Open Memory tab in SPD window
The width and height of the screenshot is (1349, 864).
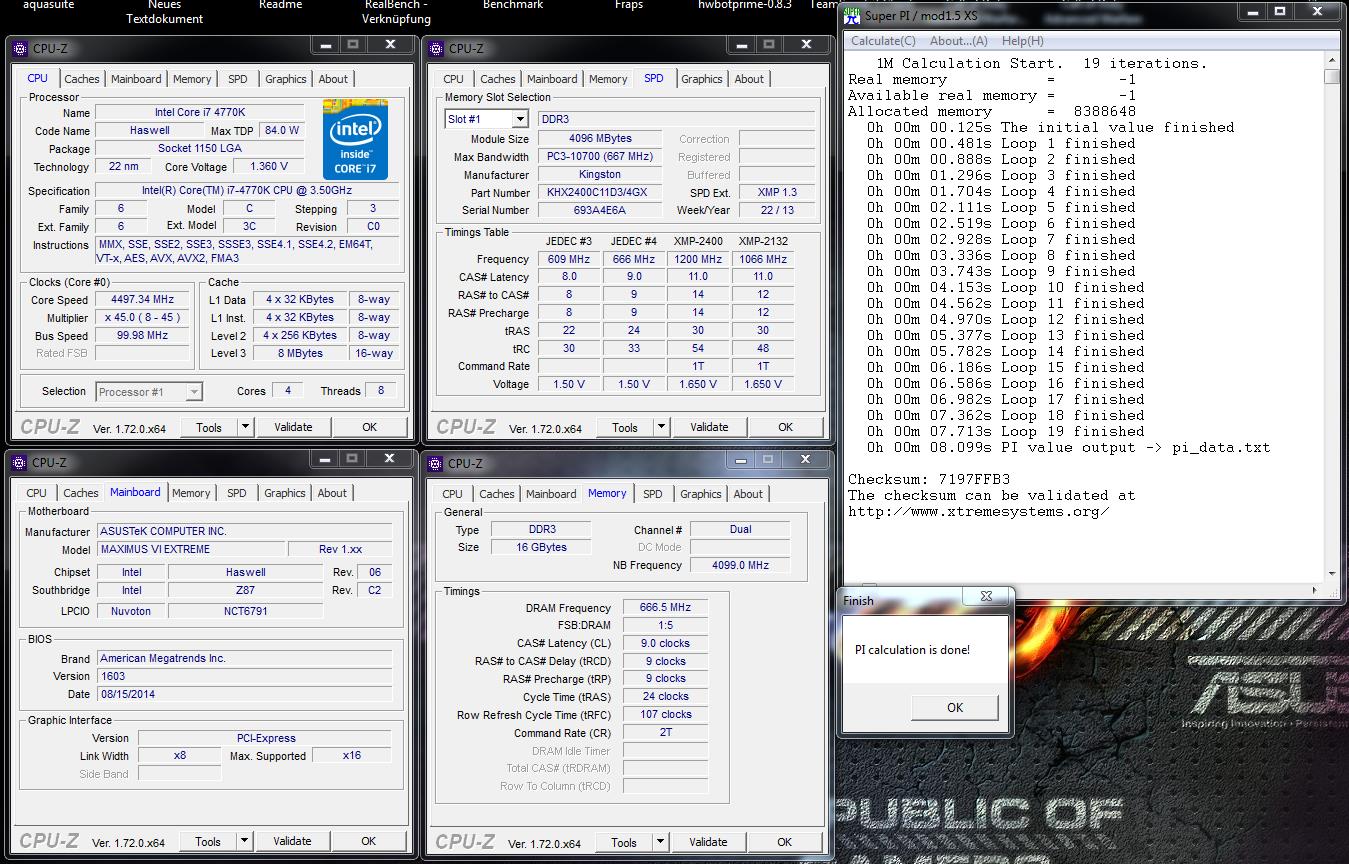pyautogui.click(x=608, y=79)
